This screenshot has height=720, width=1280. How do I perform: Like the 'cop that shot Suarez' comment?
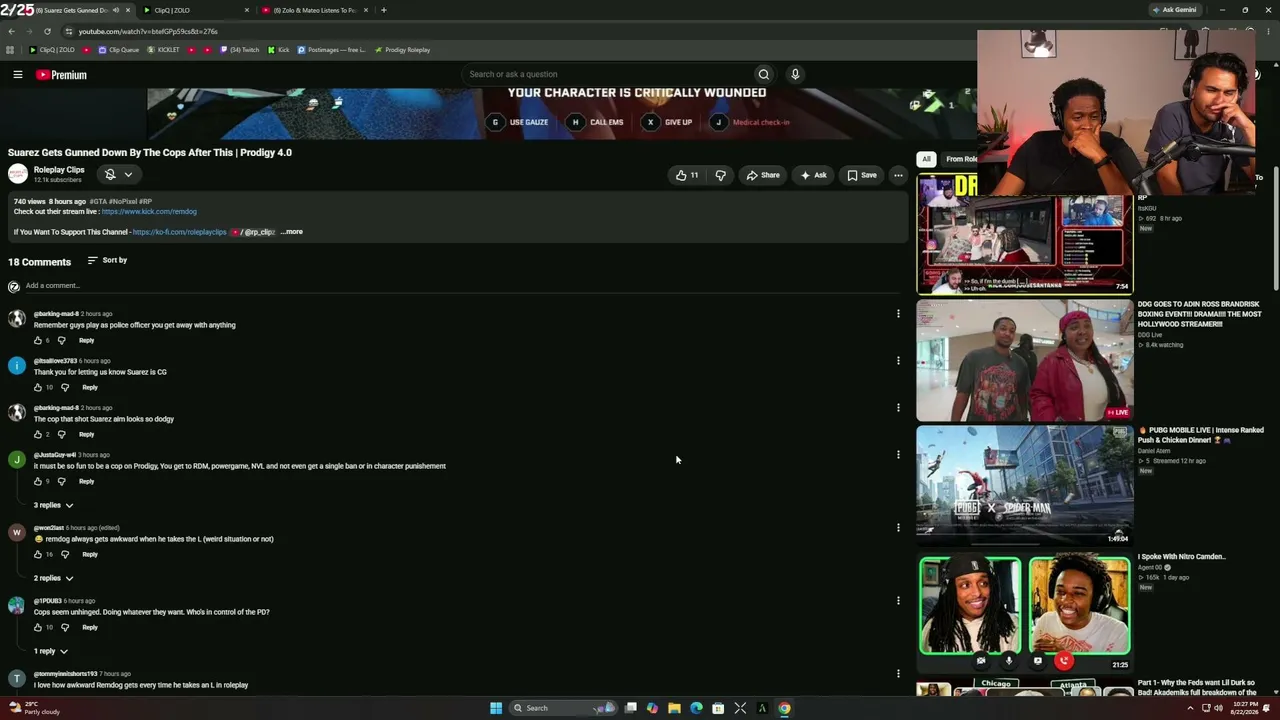point(38,435)
